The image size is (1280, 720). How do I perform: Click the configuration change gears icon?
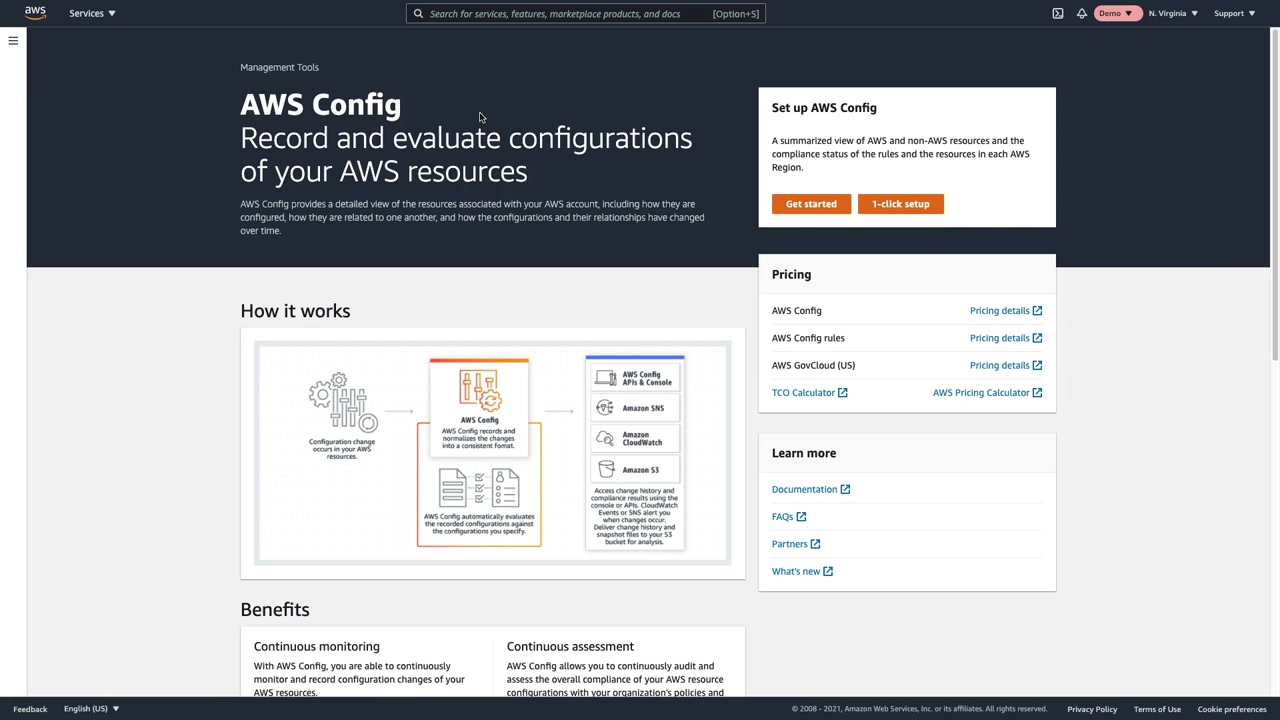pos(343,403)
